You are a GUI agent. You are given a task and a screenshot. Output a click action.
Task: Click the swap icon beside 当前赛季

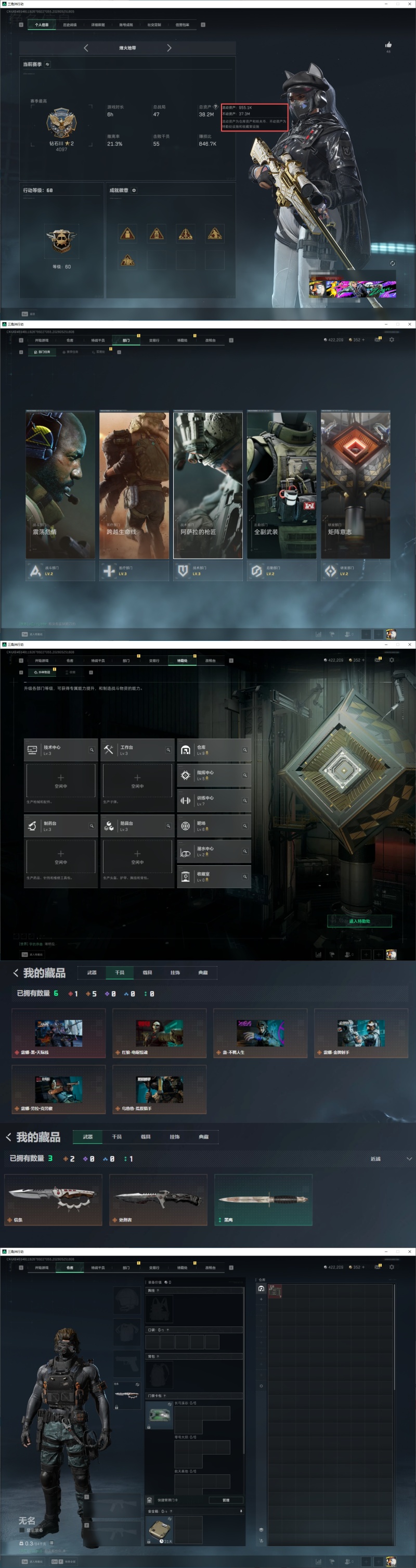[x=47, y=64]
